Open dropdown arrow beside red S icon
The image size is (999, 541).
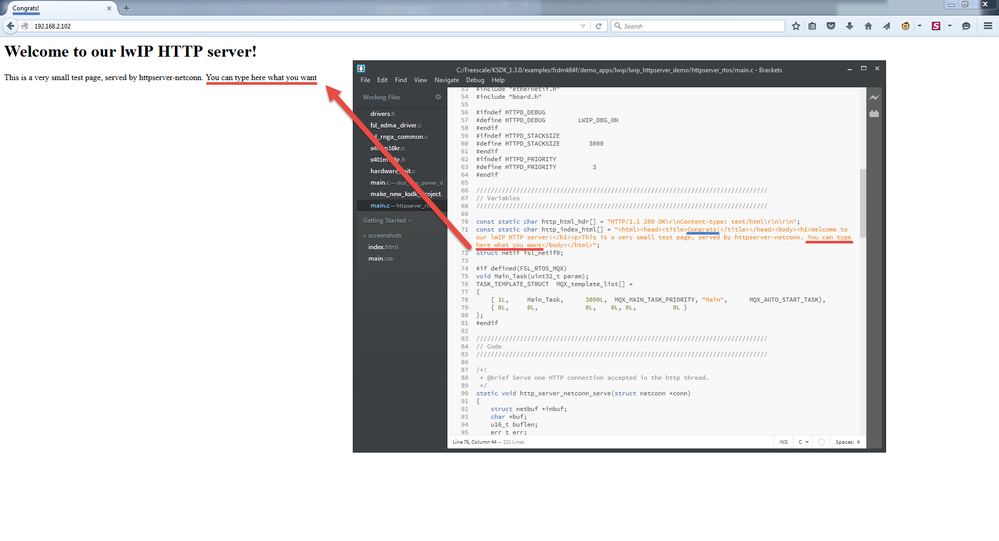point(949,26)
